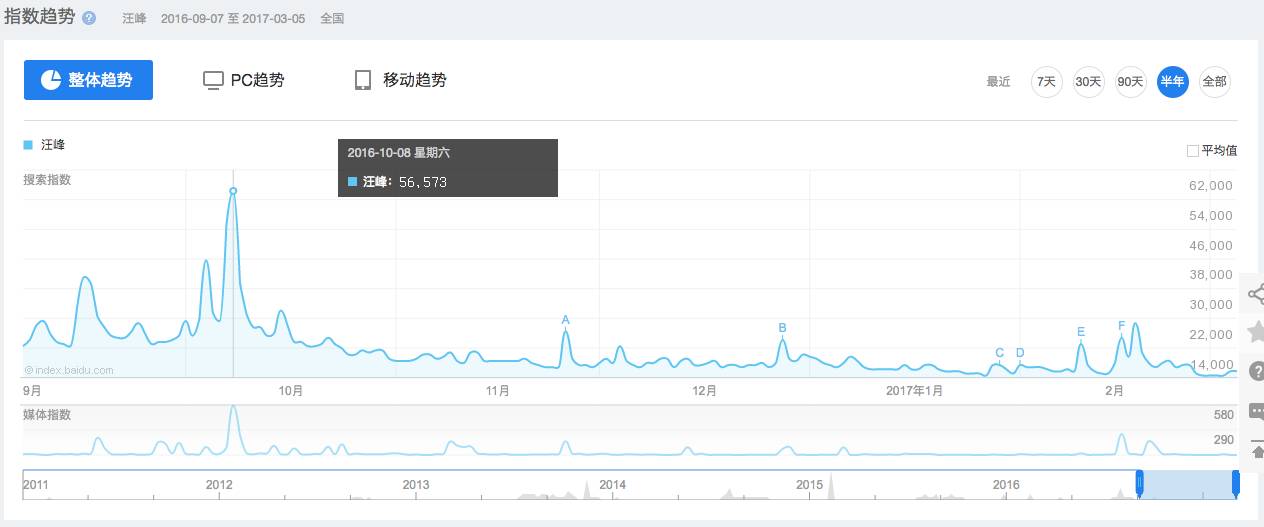Open the 全国 region selector
This screenshot has height=527, width=1264.
click(332, 18)
